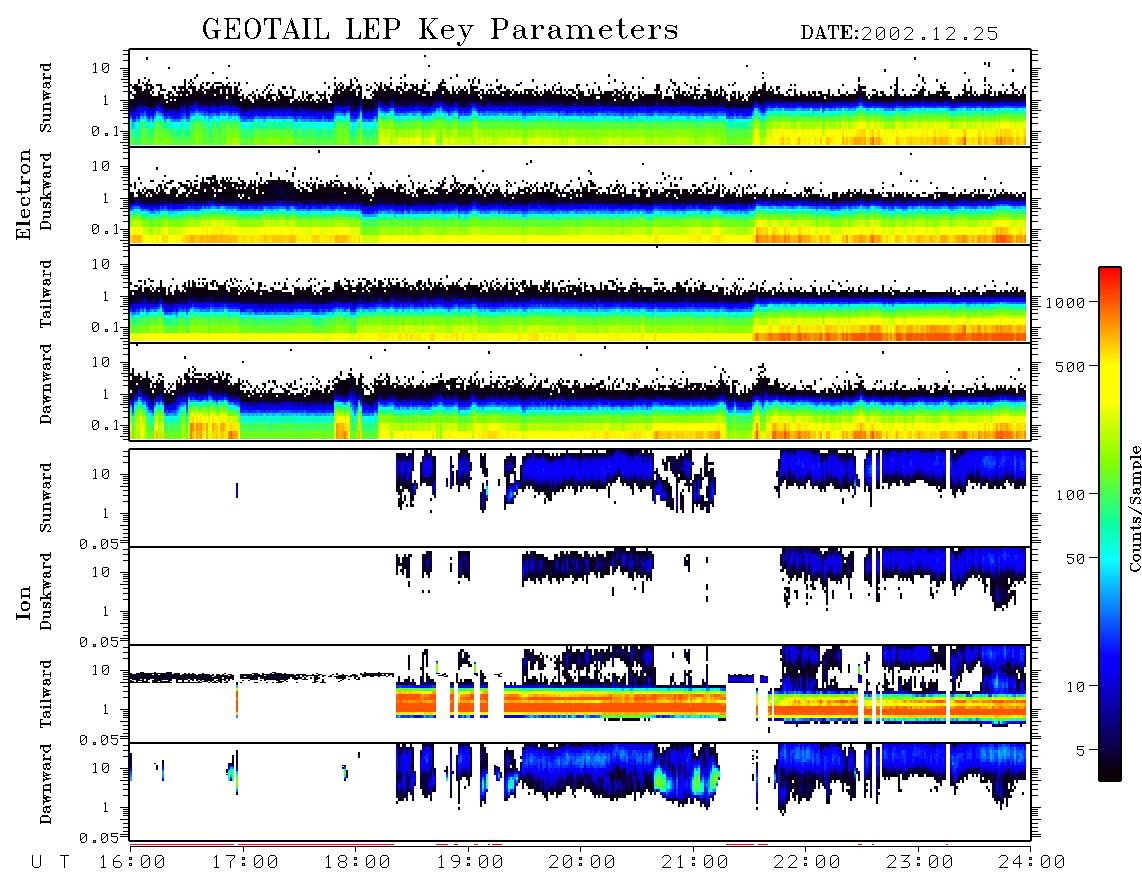Click the Electron Sunward axis label
Image resolution: width=1142 pixels, height=880 pixels.
point(46,98)
